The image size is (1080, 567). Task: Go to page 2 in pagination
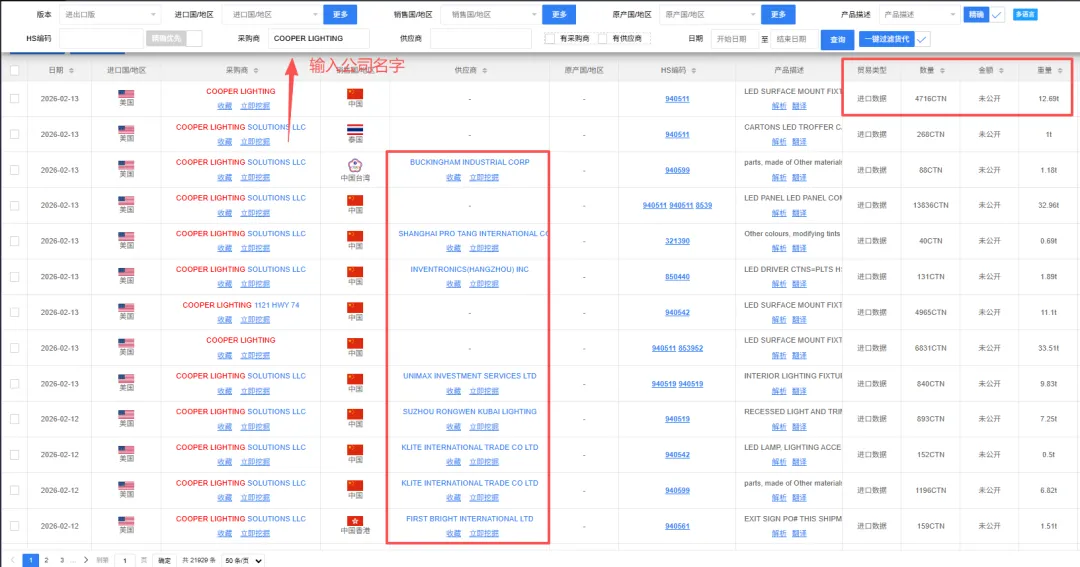46,560
